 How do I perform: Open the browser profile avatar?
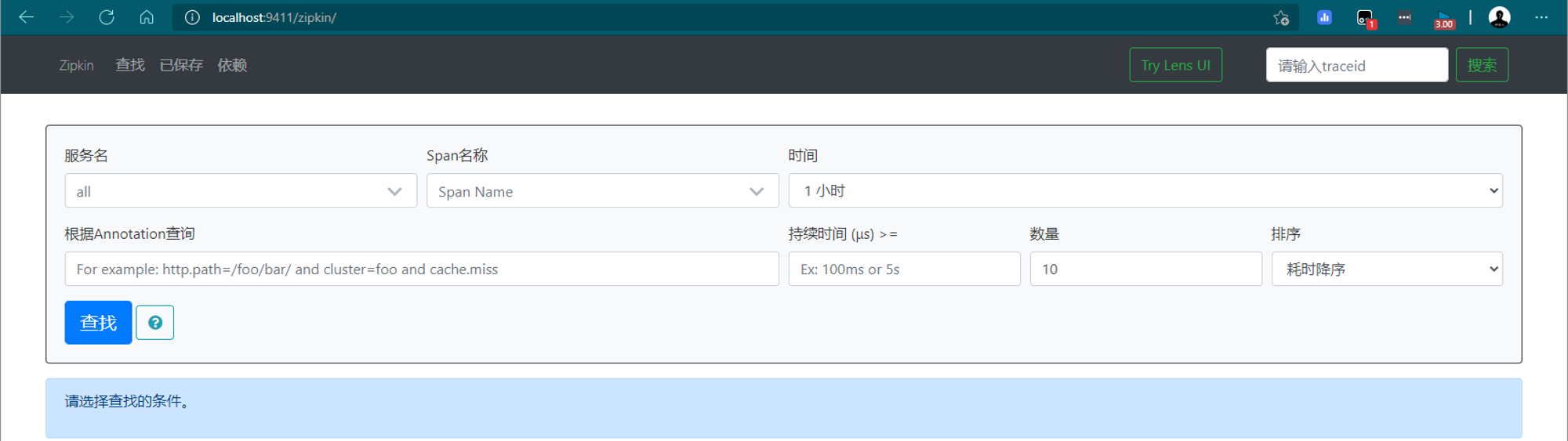(1499, 17)
